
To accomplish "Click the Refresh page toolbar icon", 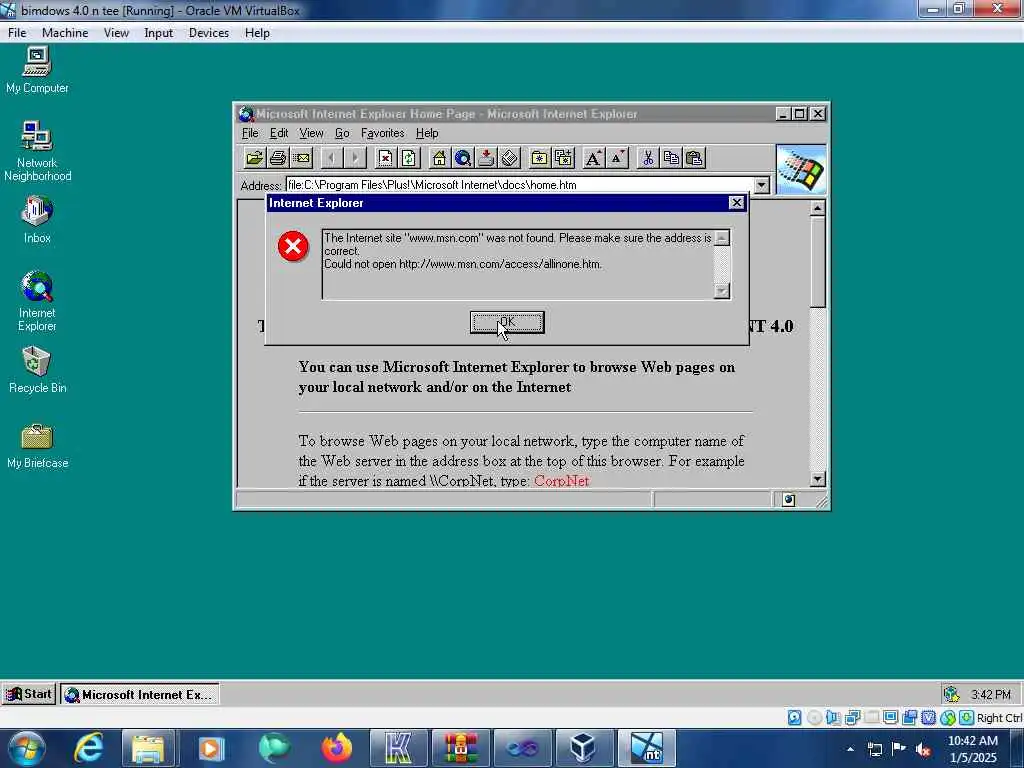I will click(x=409, y=158).
